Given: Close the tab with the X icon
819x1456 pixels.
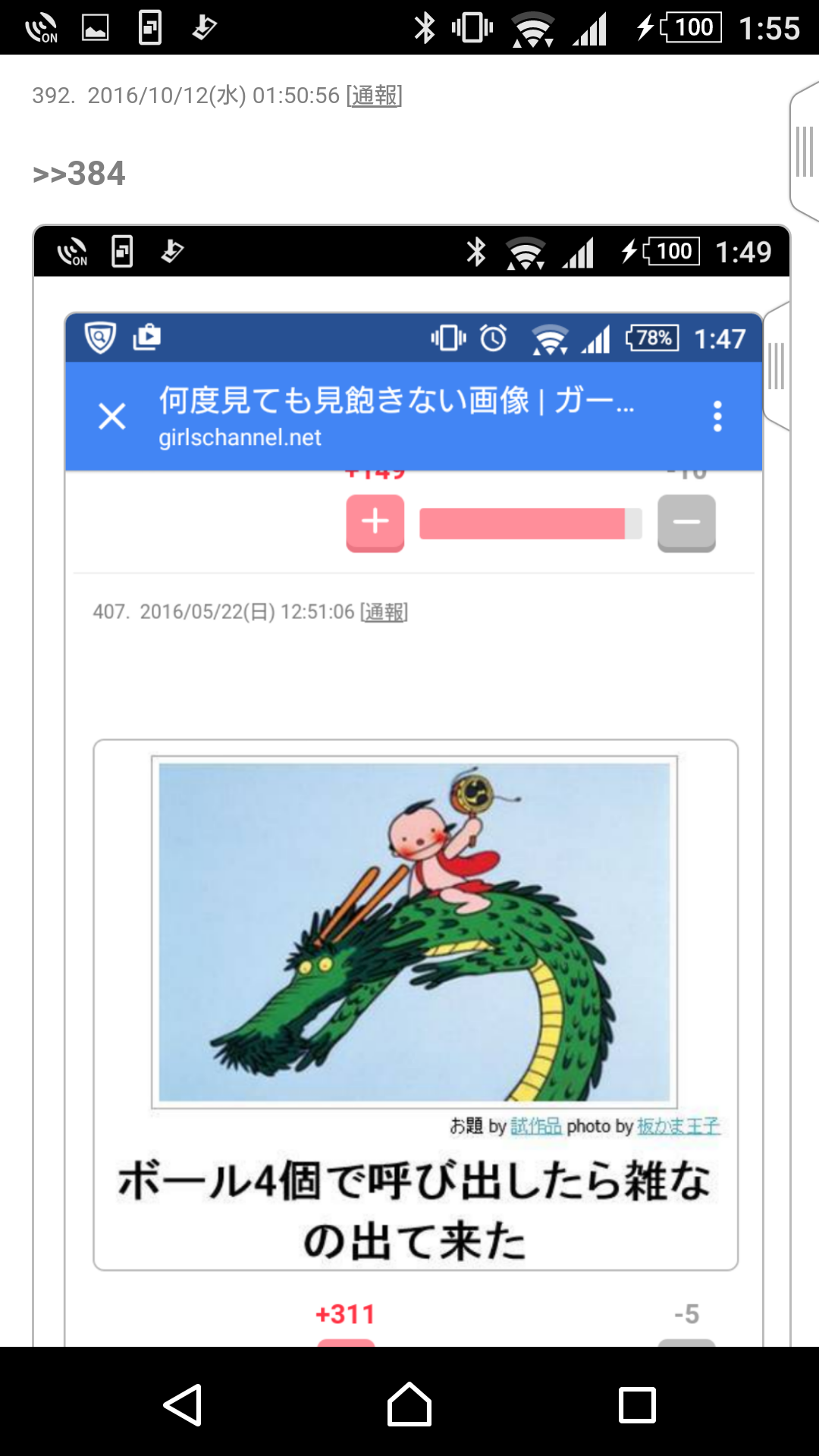Looking at the screenshot, I should tap(112, 416).
